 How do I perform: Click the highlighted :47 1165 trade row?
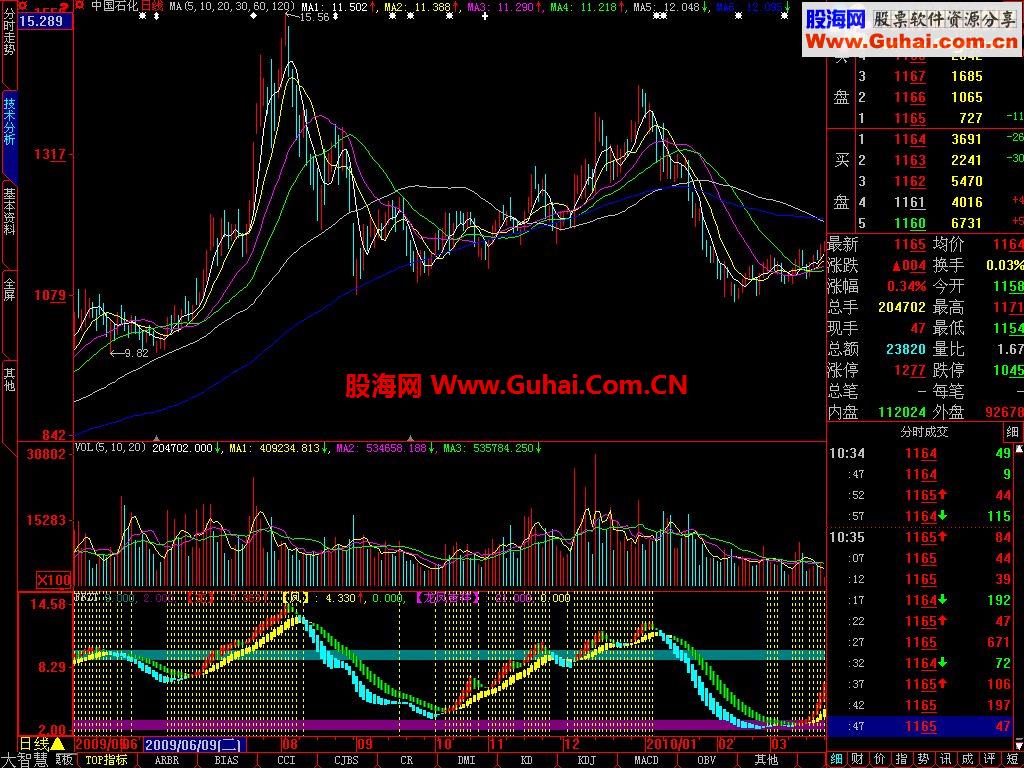point(921,726)
